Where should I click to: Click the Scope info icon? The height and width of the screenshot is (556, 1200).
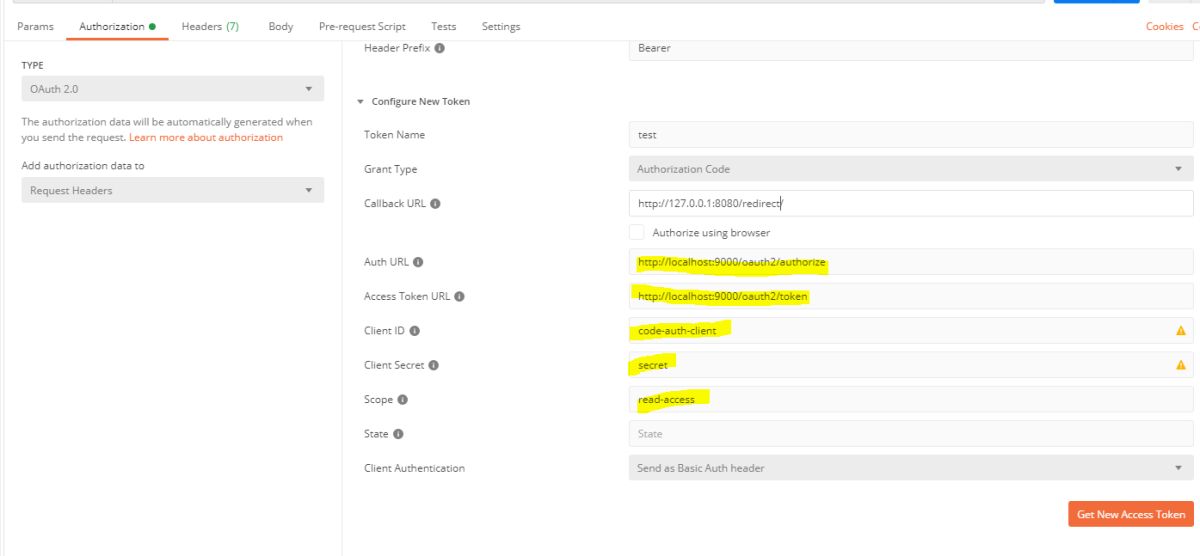click(402, 400)
